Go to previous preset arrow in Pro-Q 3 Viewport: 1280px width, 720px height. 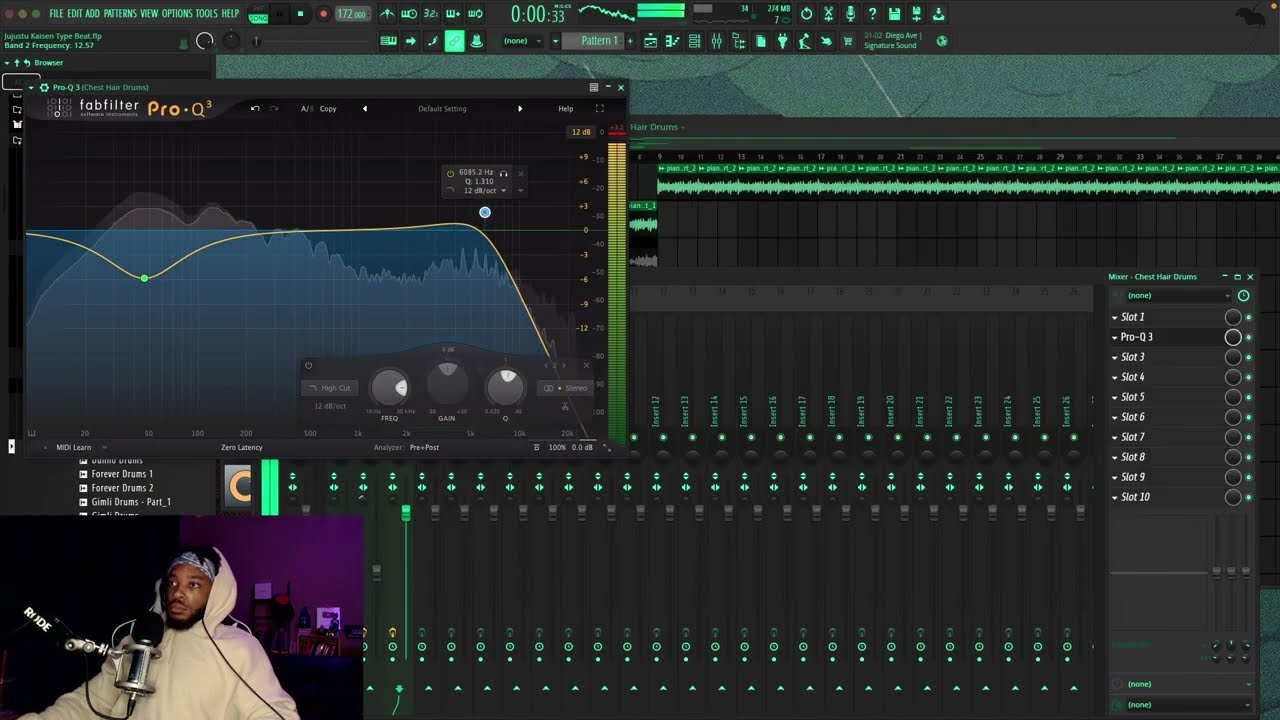click(x=364, y=108)
